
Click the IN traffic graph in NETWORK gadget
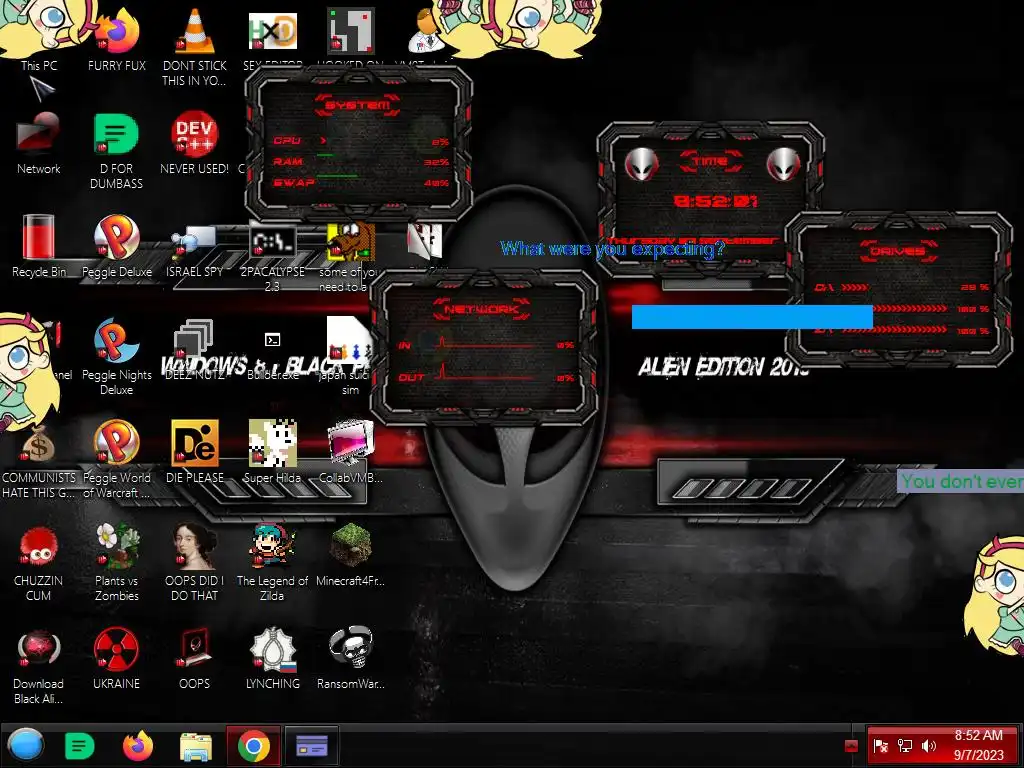pos(486,344)
